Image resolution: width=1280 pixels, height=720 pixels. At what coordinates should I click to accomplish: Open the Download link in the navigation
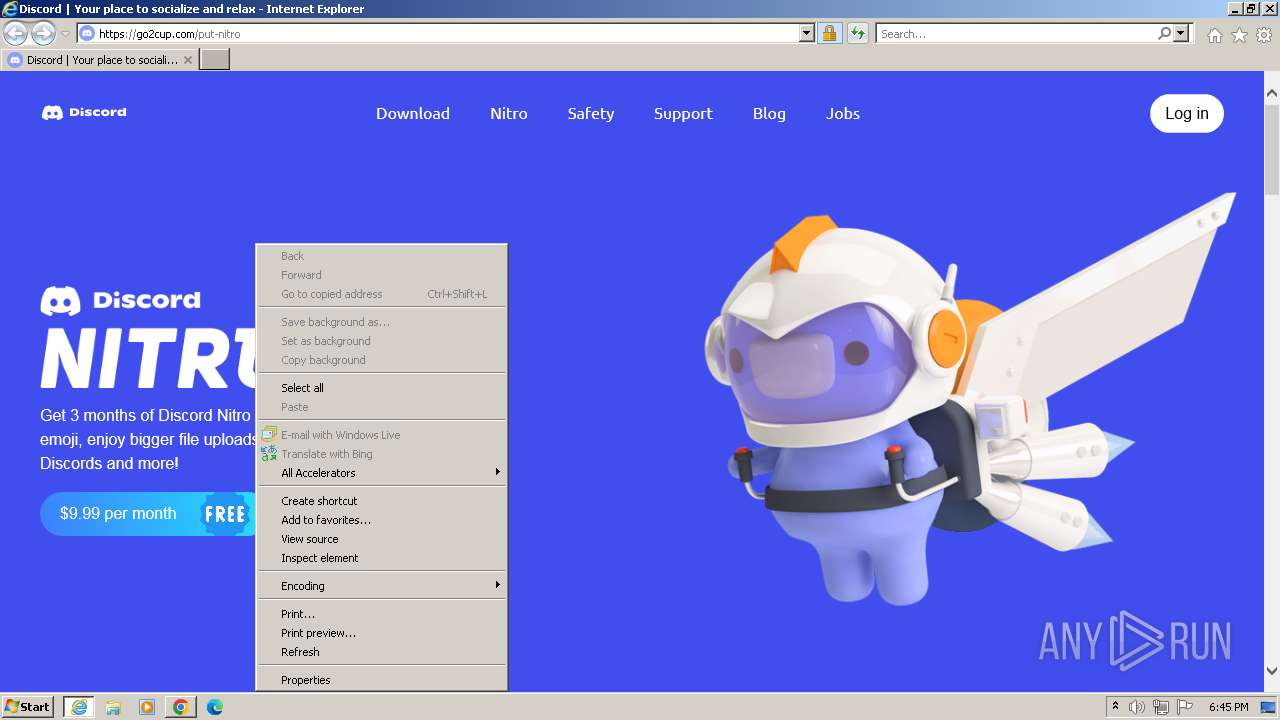413,113
